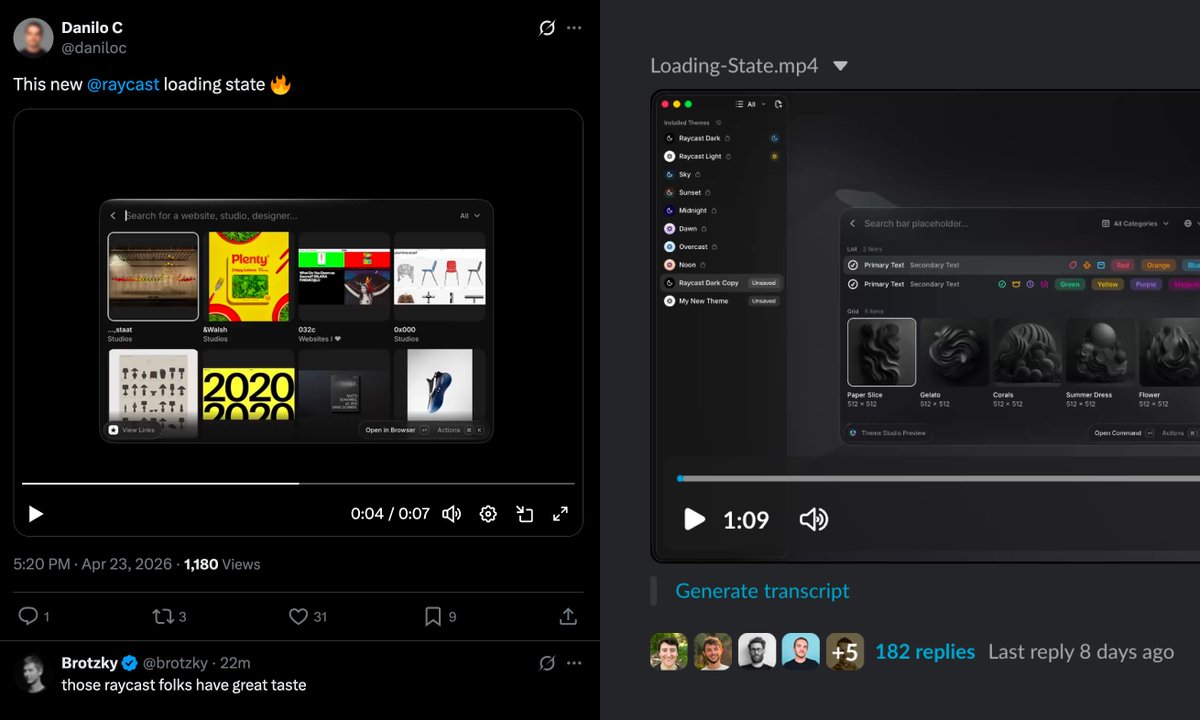Play the Loading-State.mp4 video

pyautogui.click(x=694, y=519)
